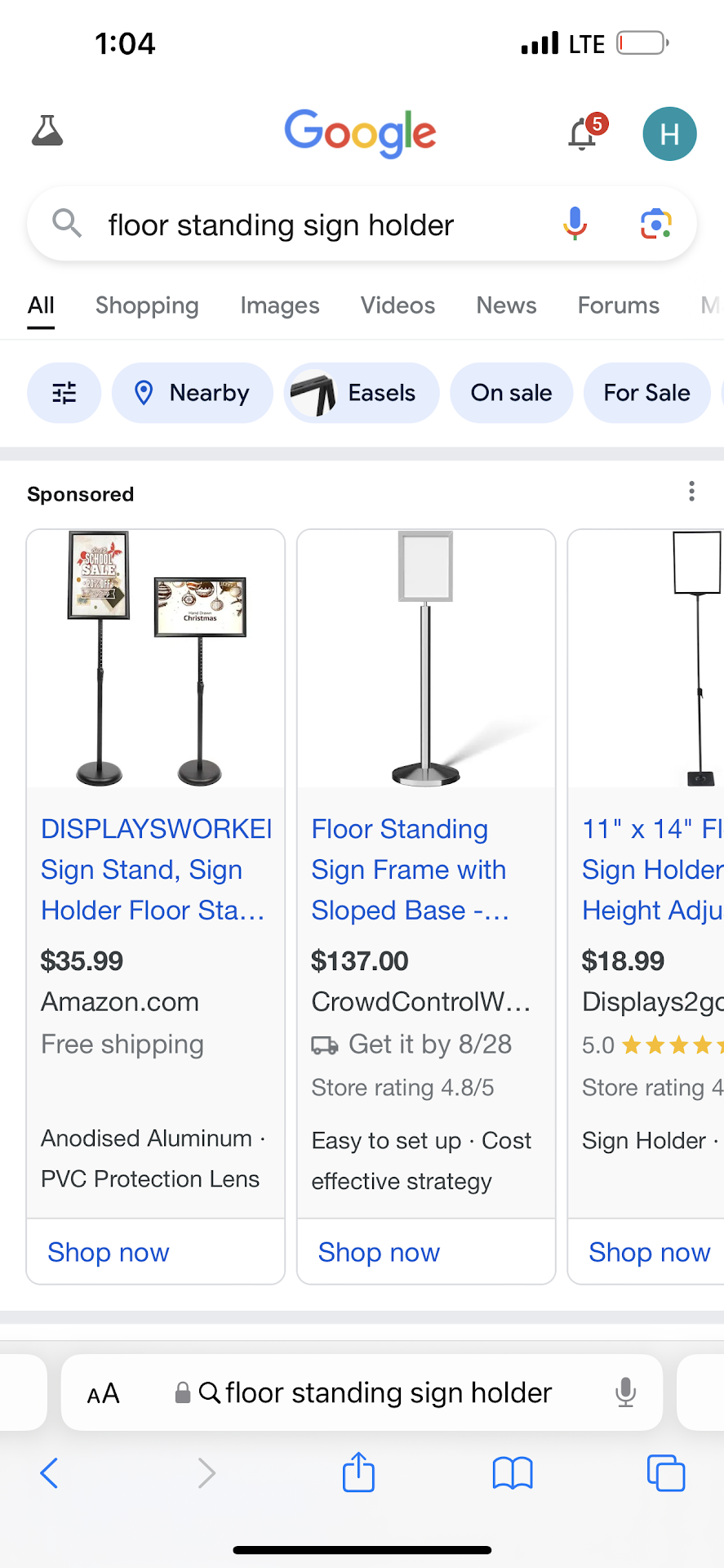Image resolution: width=724 pixels, height=1568 pixels.
Task: Go back with Safari back arrow
Action: tap(50, 1472)
